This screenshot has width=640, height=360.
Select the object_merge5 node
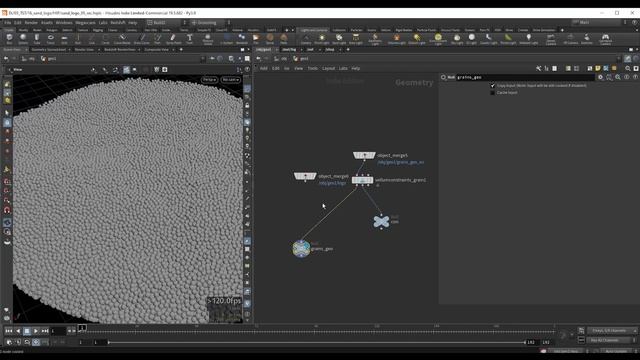pyautogui.click(x=364, y=155)
